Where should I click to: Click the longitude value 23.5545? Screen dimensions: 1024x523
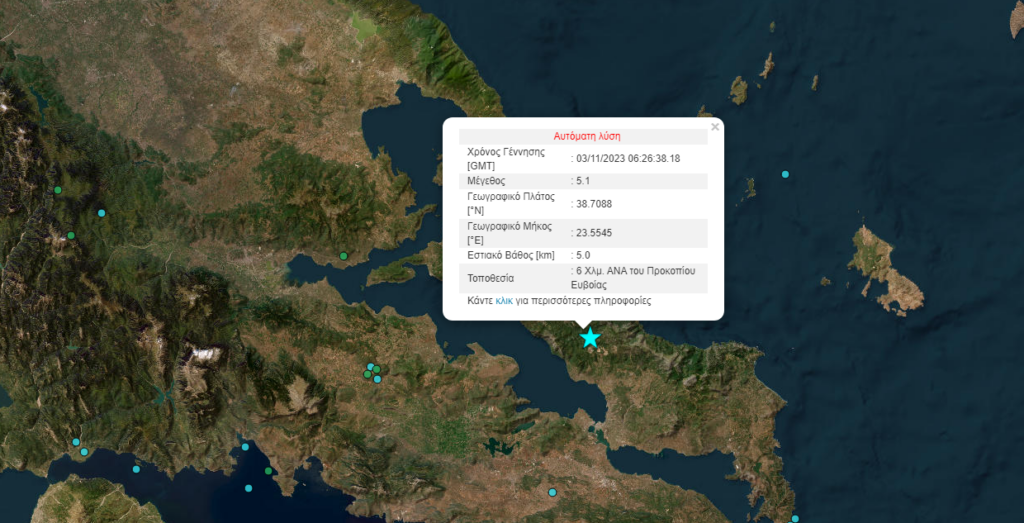[x=594, y=233]
